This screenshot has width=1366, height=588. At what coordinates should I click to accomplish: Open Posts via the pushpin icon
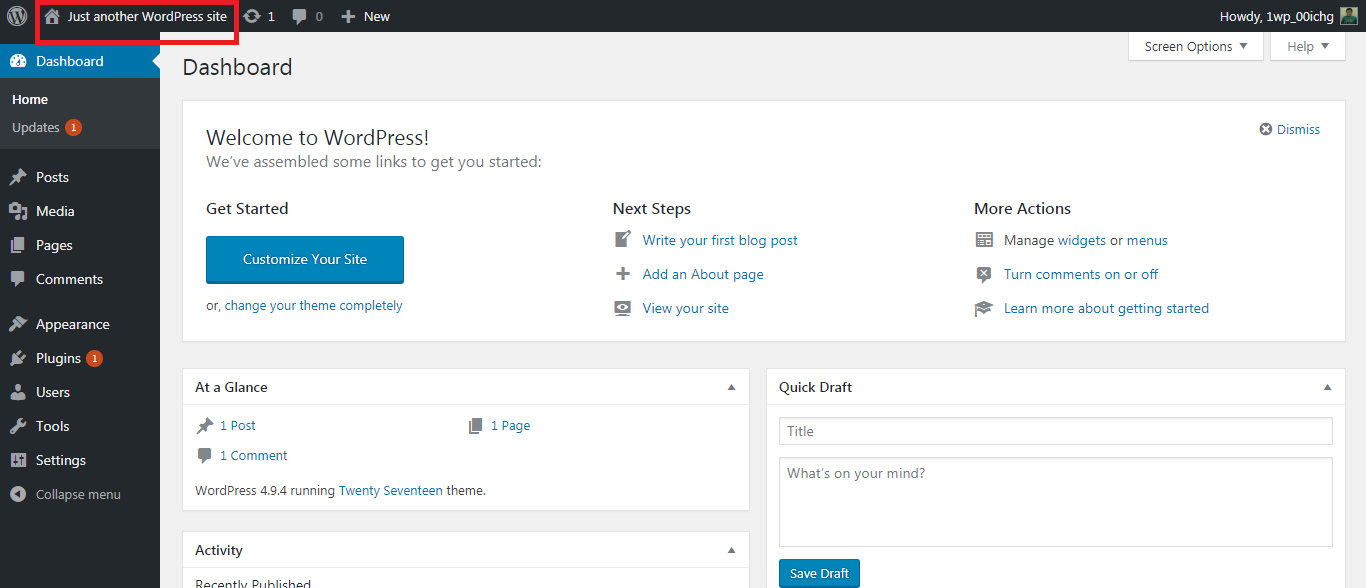(18, 177)
